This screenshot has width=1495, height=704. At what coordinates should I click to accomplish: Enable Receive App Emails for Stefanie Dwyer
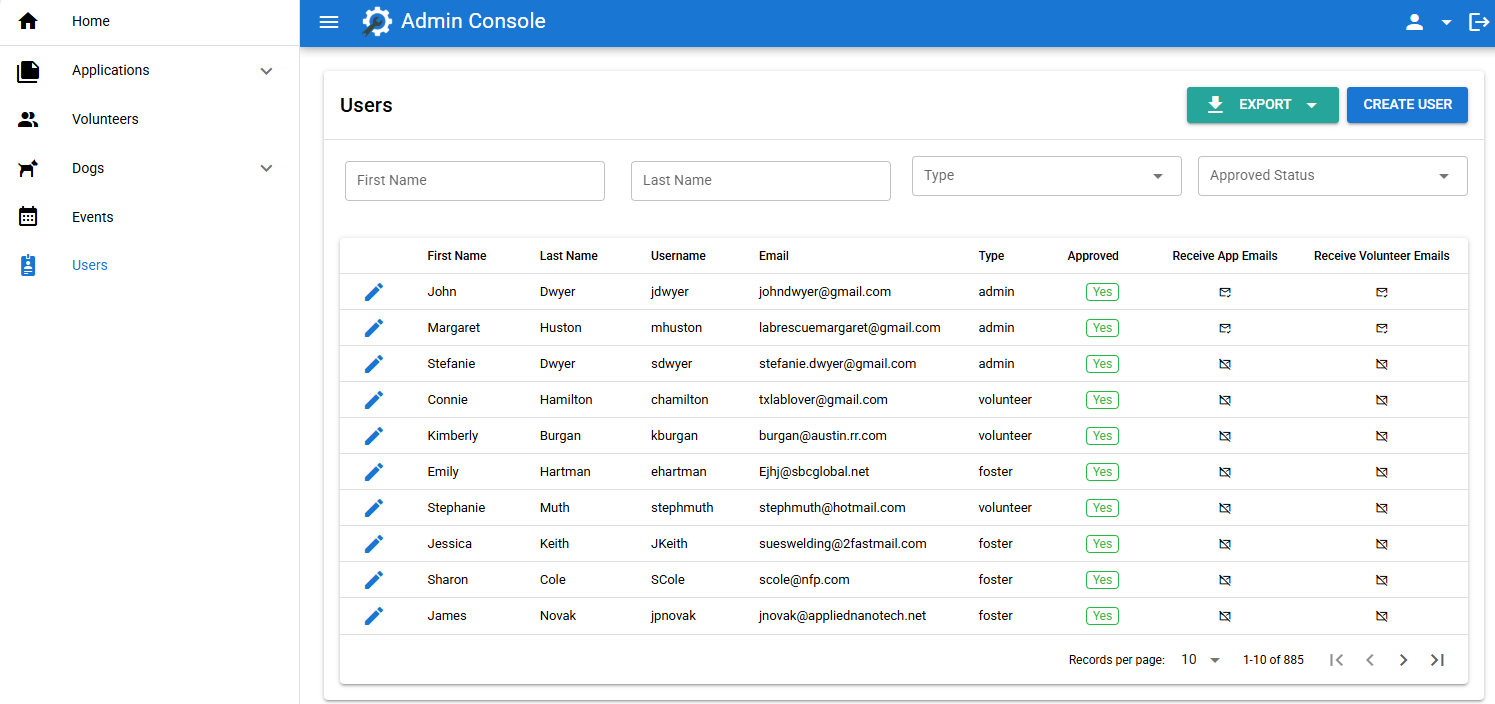(1225, 364)
